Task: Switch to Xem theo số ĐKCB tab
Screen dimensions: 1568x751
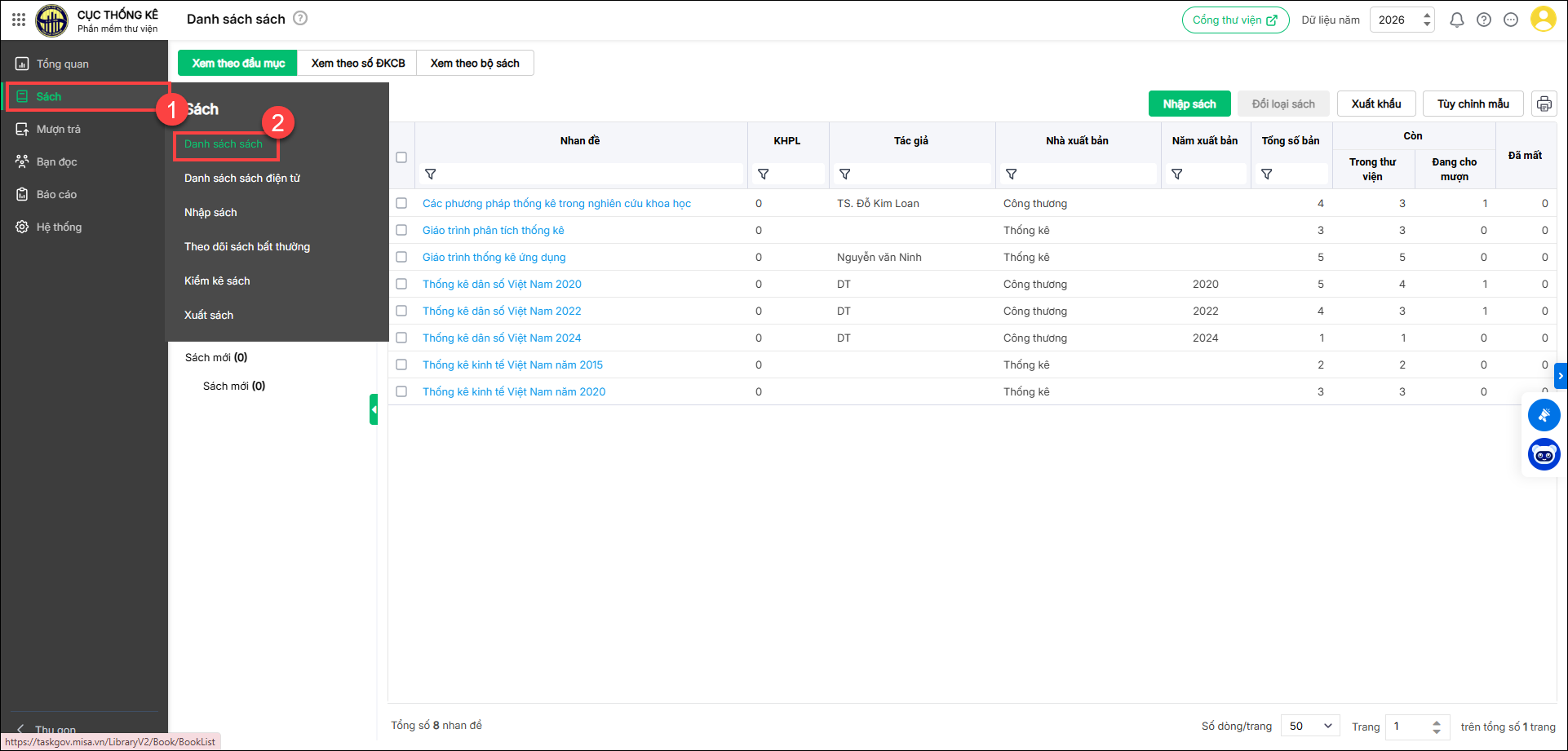Action: point(357,64)
